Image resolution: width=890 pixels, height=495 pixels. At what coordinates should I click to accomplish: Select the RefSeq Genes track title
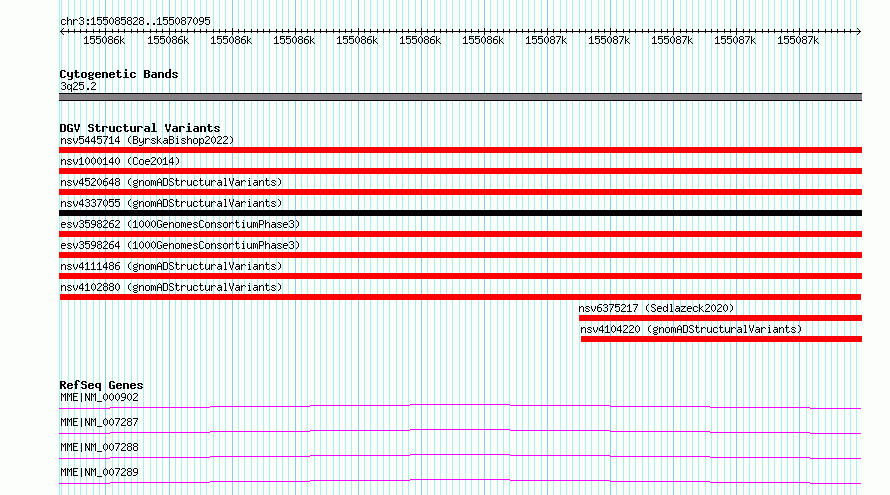coord(101,385)
